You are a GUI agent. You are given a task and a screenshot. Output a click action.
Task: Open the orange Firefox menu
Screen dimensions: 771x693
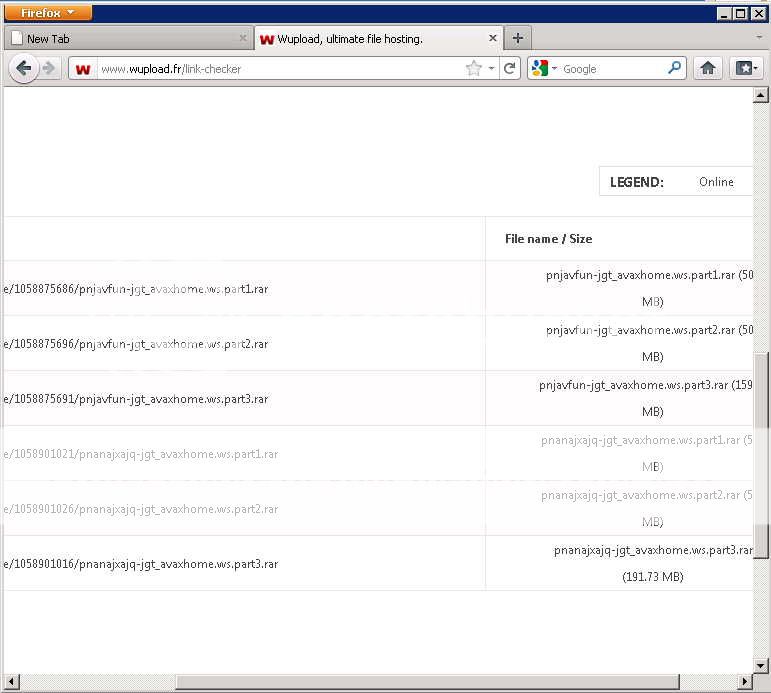pos(48,13)
